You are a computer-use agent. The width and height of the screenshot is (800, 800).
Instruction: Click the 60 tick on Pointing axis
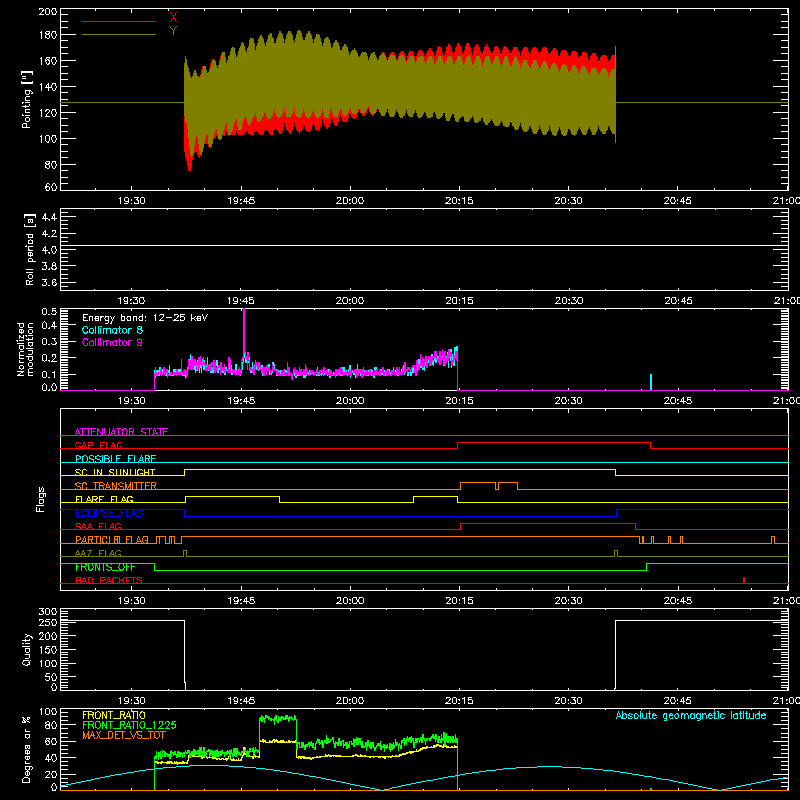pyautogui.click(x=51, y=187)
